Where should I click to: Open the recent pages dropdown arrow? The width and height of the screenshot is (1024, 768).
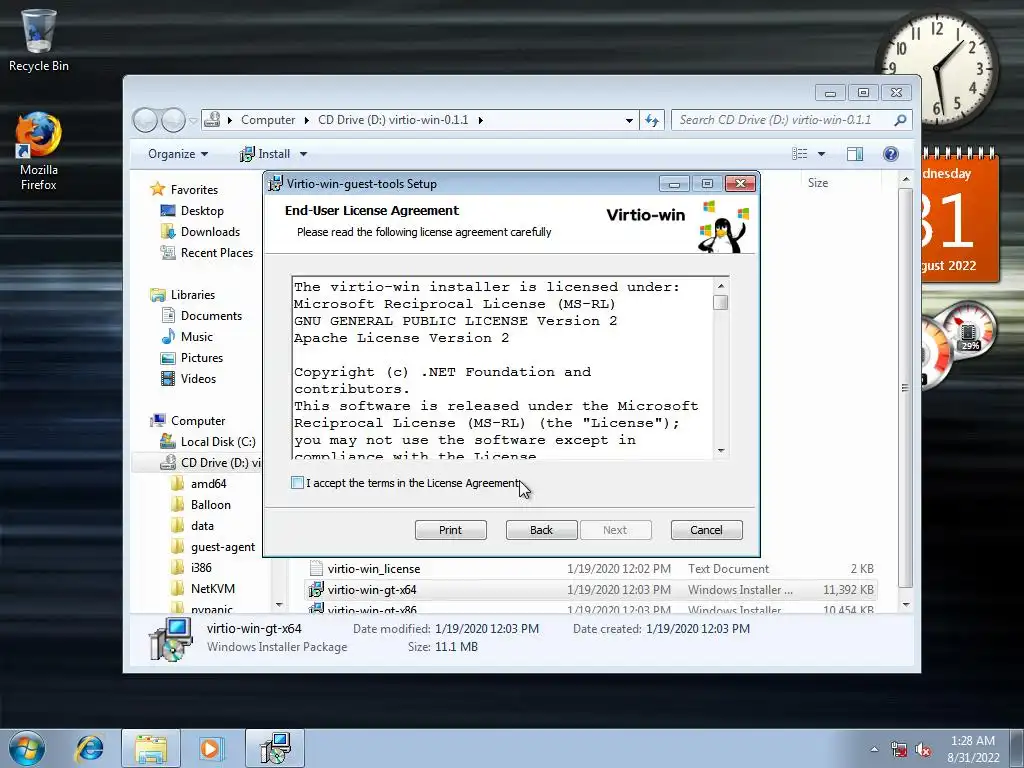click(x=193, y=121)
